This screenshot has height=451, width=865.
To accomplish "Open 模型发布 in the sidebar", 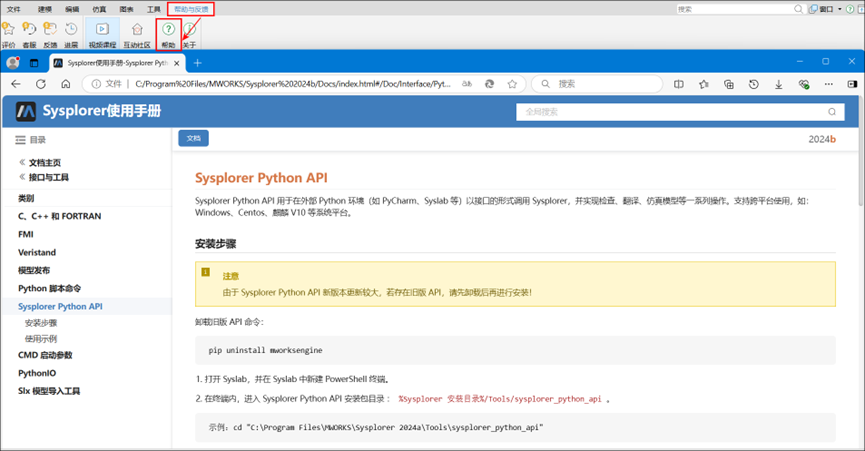I will point(34,270).
